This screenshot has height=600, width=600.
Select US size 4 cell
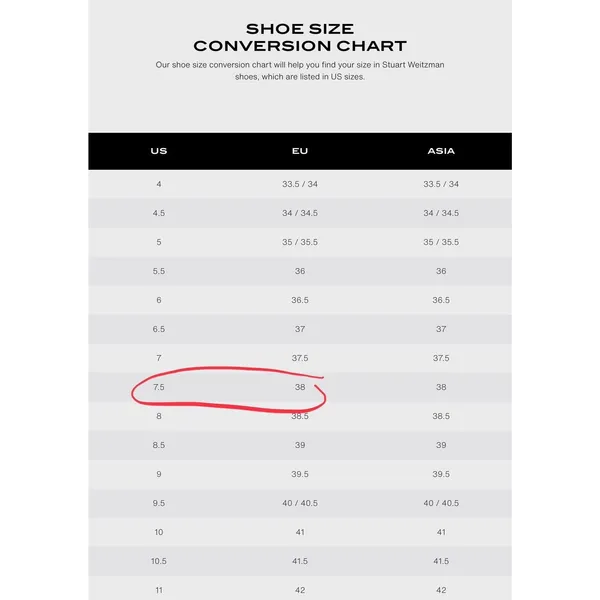tap(158, 184)
